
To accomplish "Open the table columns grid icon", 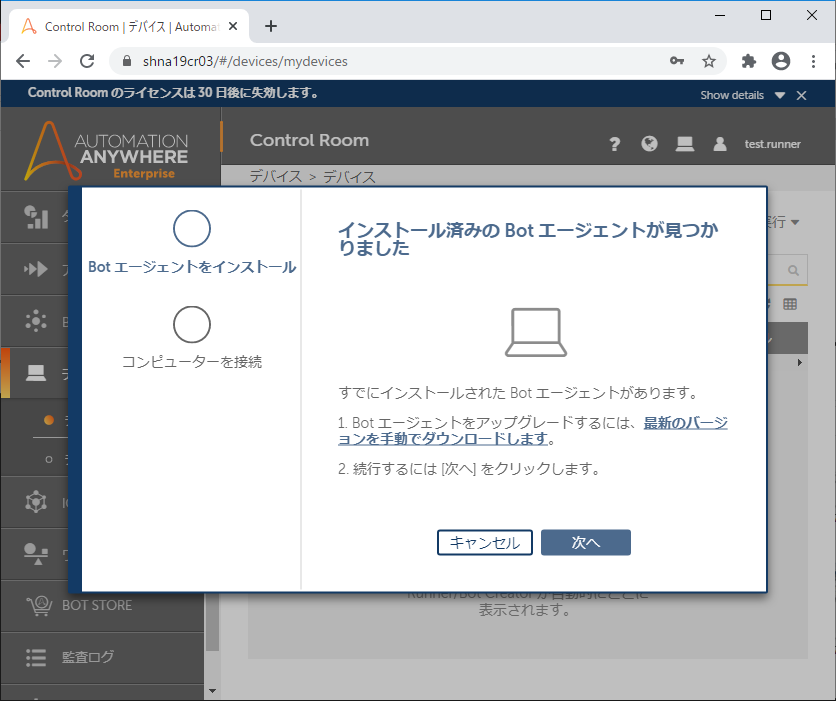I will click(790, 304).
